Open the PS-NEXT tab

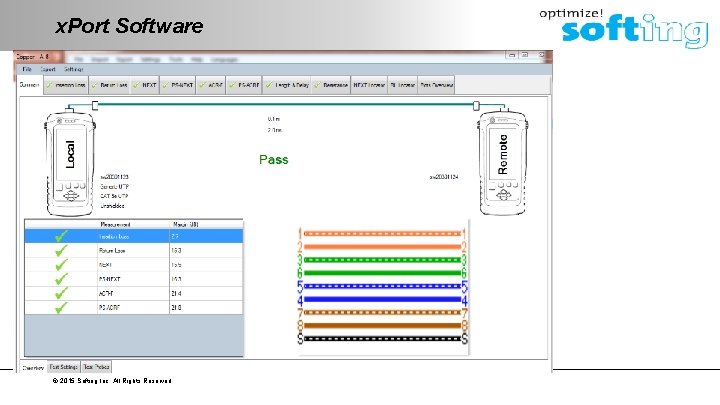pyautogui.click(x=178, y=85)
